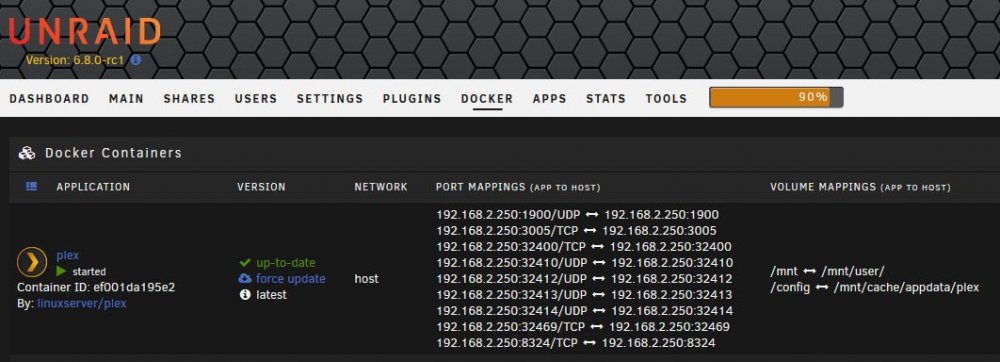The height and width of the screenshot is (362, 1000).
Task: Click the 3005/TCP port mapping
Action: [x=576, y=231]
